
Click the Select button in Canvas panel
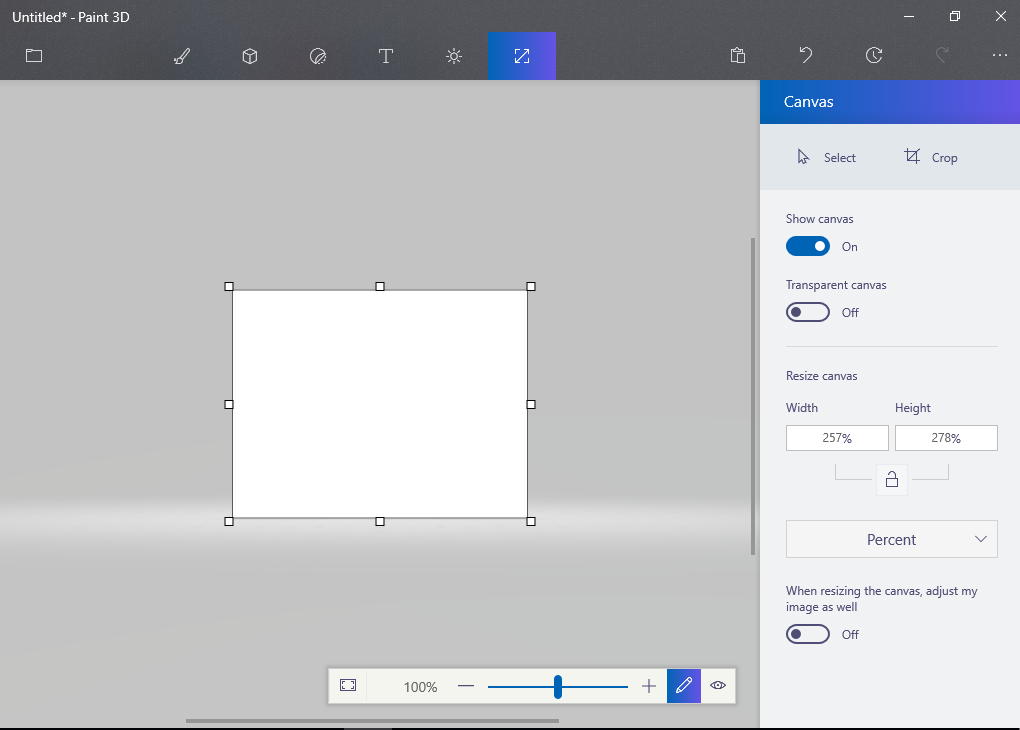[x=827, y=157]
